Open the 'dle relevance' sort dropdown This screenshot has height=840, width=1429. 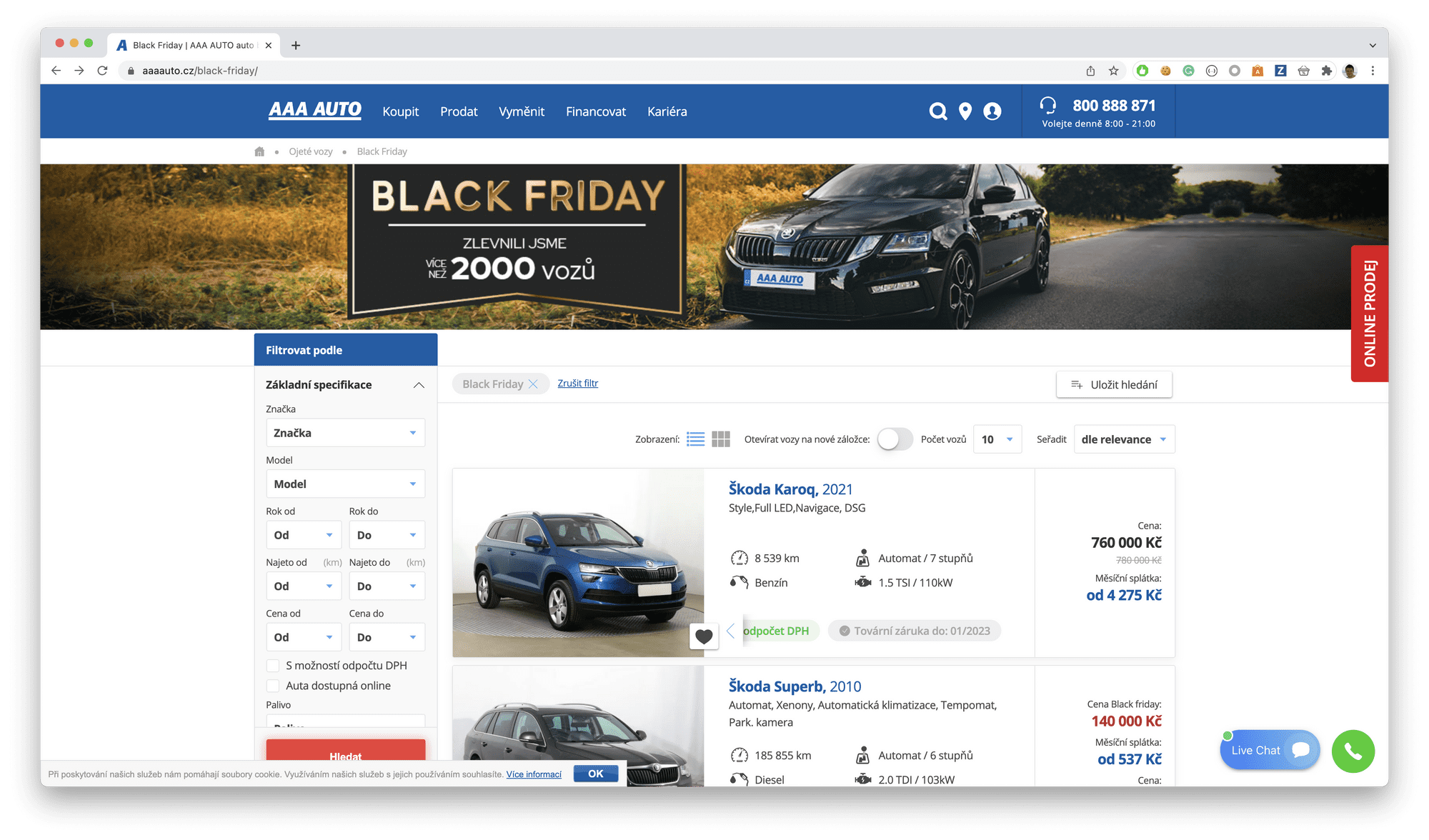point(1123,439)
